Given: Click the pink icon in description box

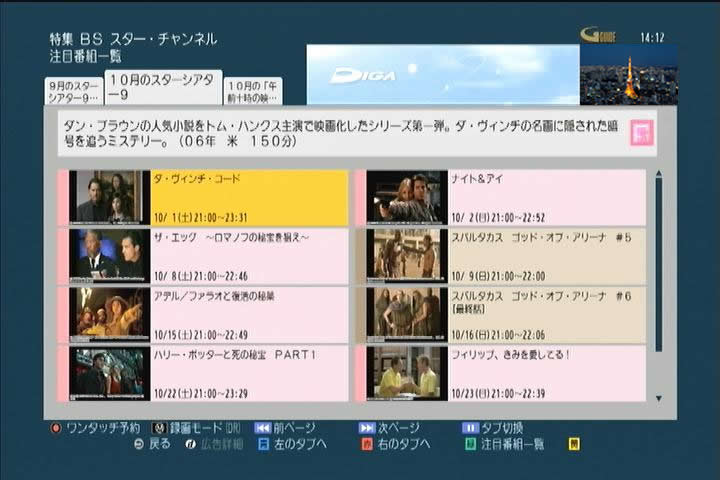Looking at the screenshot, I should (x=641, y=133).
